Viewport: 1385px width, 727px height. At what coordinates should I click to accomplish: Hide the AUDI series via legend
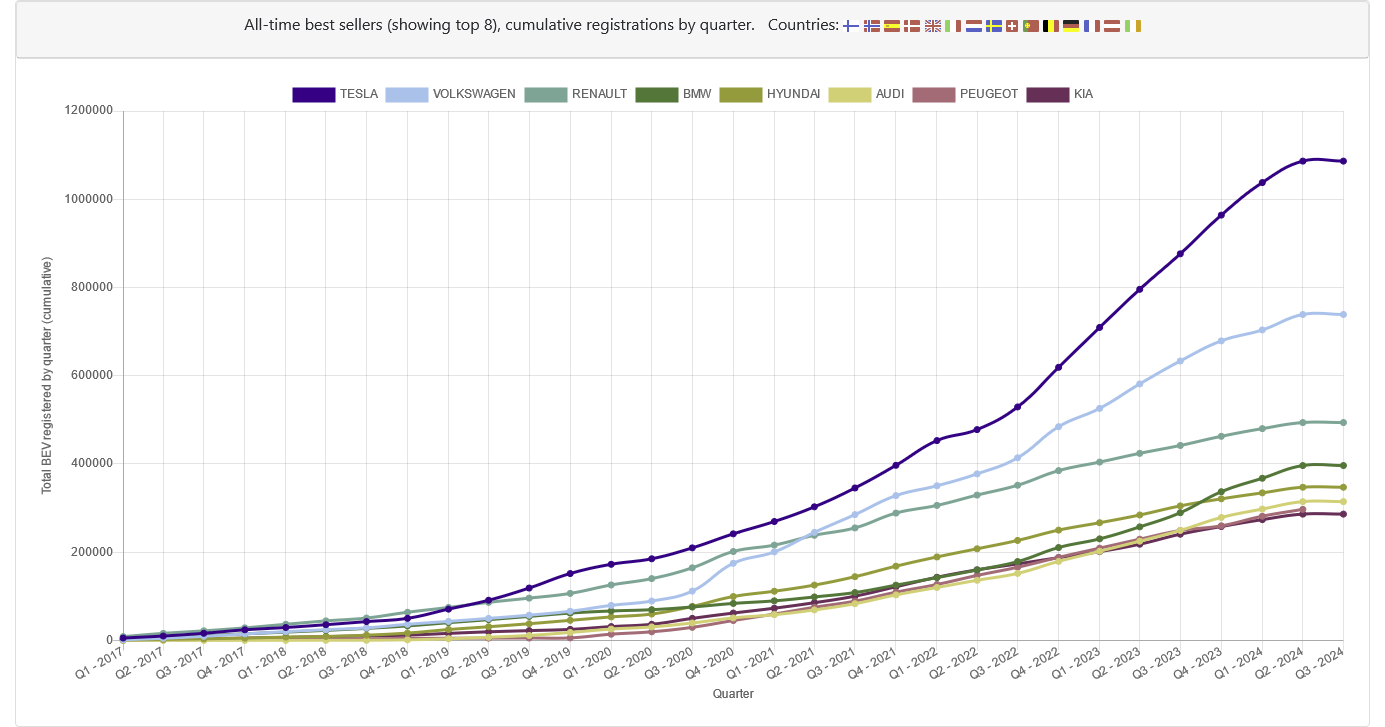click(x=867, y=94)
